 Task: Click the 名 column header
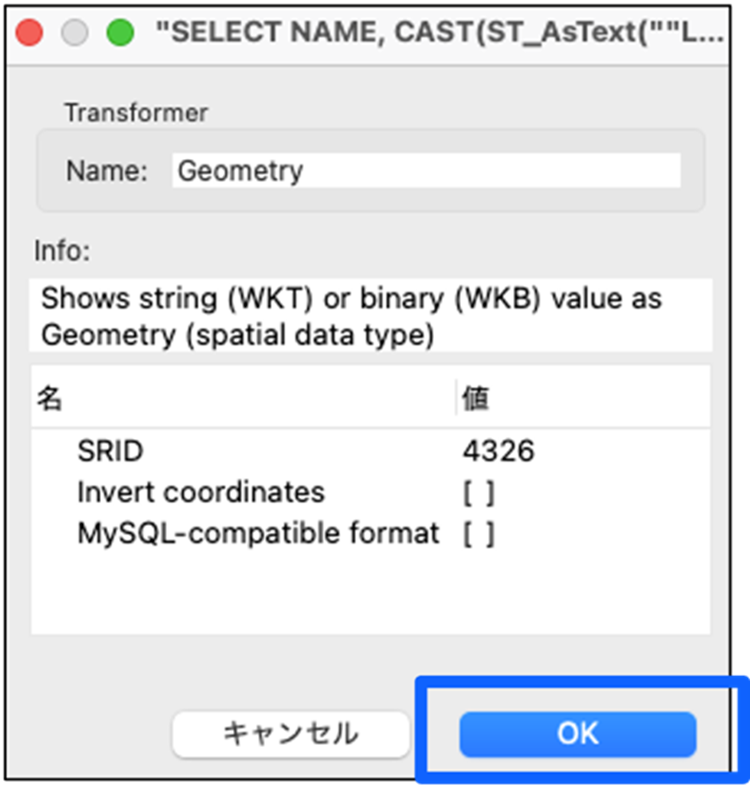coord(50,399)
